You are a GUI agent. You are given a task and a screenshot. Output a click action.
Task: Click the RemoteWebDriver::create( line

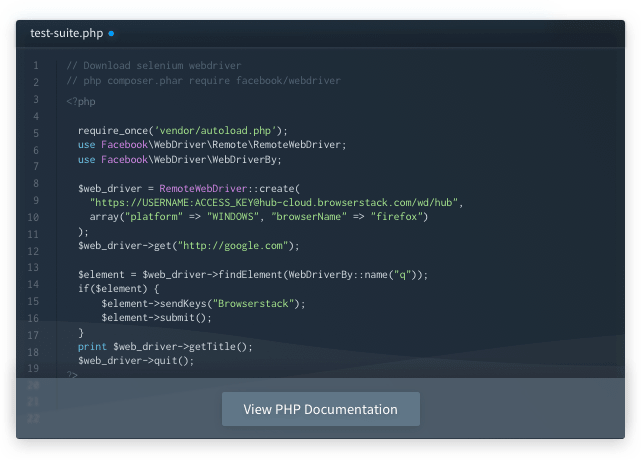point(189,188)
